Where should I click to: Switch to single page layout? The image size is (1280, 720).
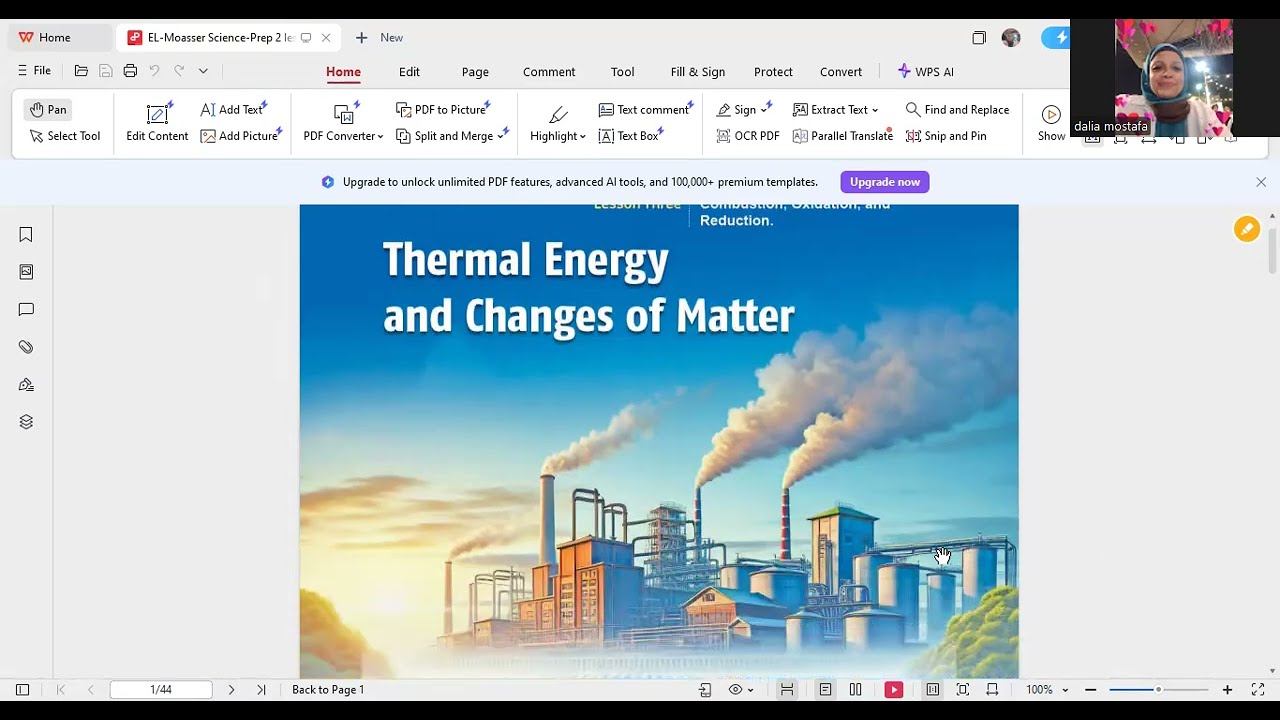coord(825,690)
